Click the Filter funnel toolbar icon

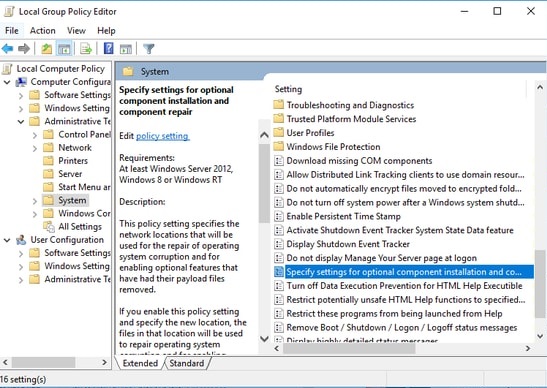[149, 48]
